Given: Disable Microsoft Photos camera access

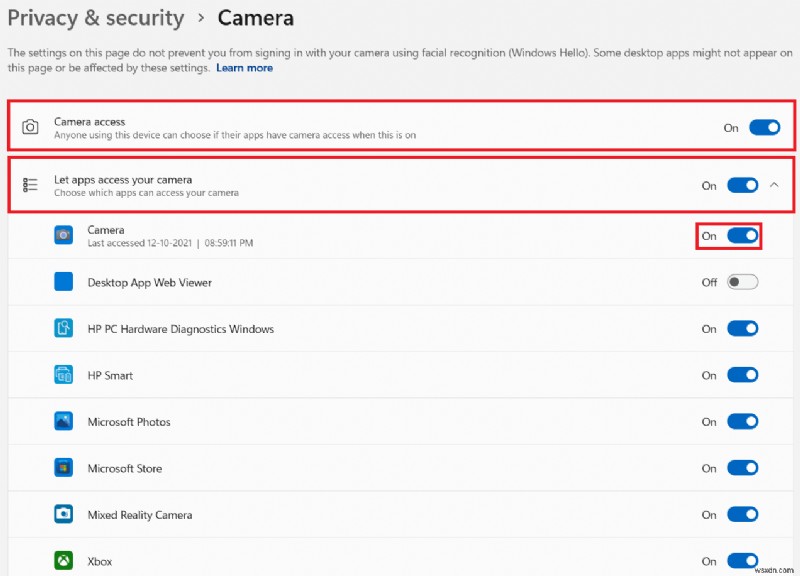Looking at the screenshot, I should tap(742, 421).
